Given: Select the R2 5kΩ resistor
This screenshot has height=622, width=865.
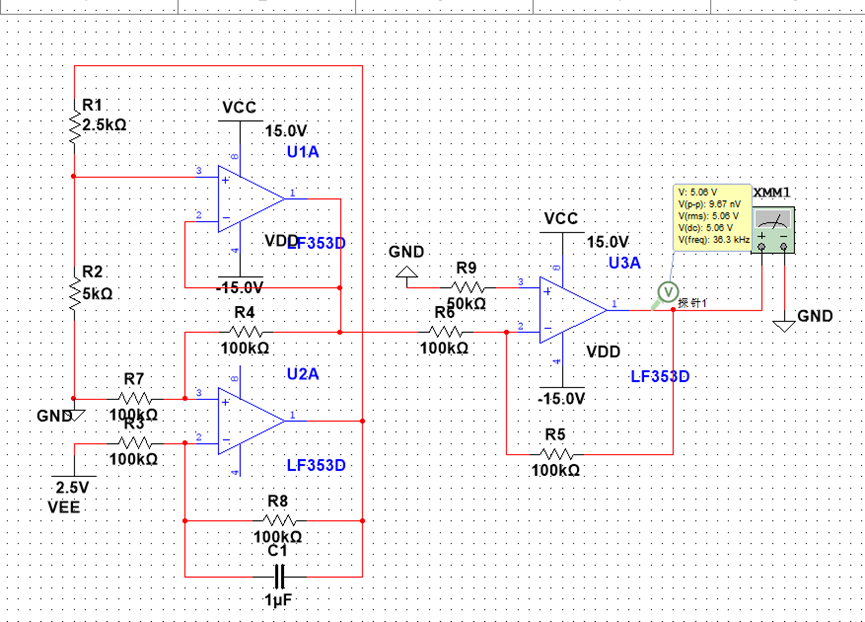Looking at the screenshot, I should click(x=74, y=291).
